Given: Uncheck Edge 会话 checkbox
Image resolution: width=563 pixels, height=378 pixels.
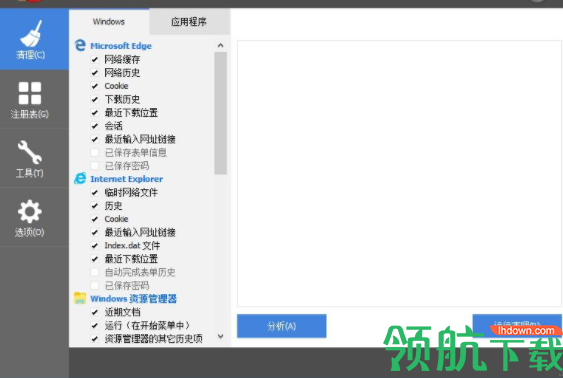Looking at the screenshot, I should [95, 126].
